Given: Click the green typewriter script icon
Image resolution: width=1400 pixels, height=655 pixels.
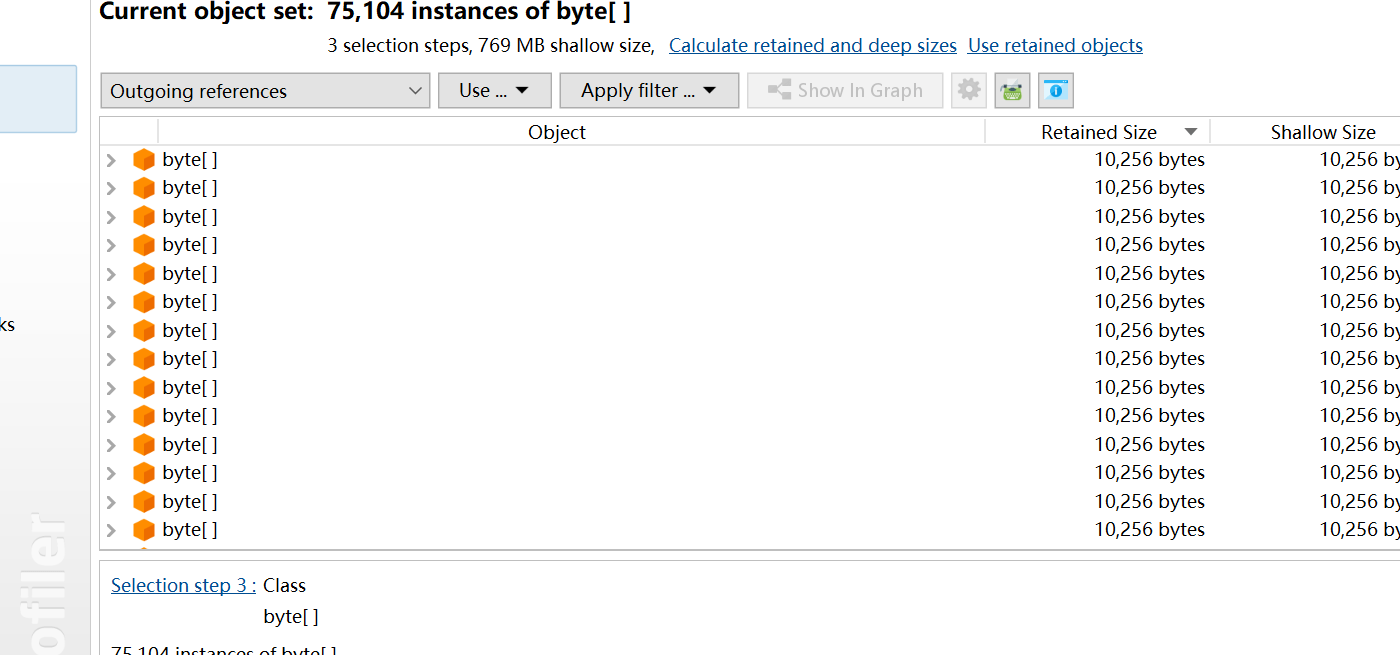Looking at the screenshot, I should click(x=1012, y=91).
